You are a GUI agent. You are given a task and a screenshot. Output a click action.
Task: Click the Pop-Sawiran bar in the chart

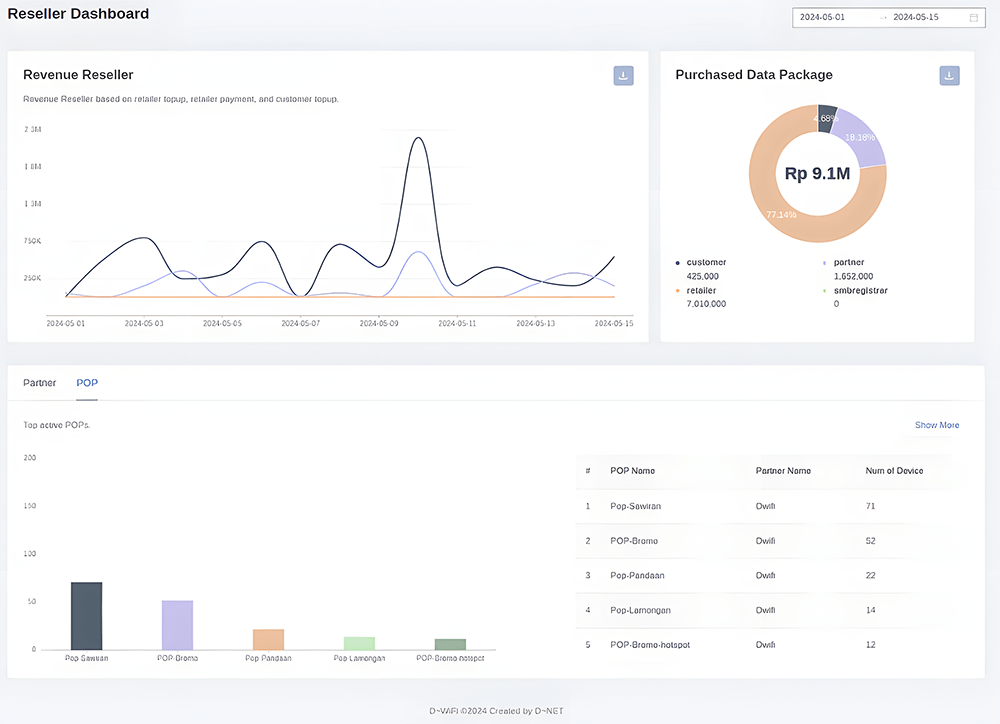86,615
